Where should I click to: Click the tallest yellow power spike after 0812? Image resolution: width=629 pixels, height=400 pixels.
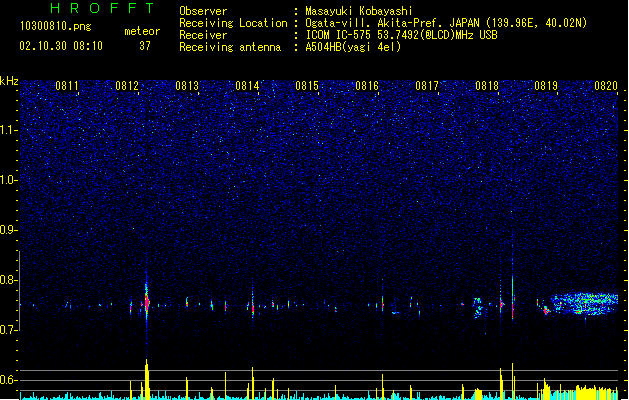click(146, 379)
